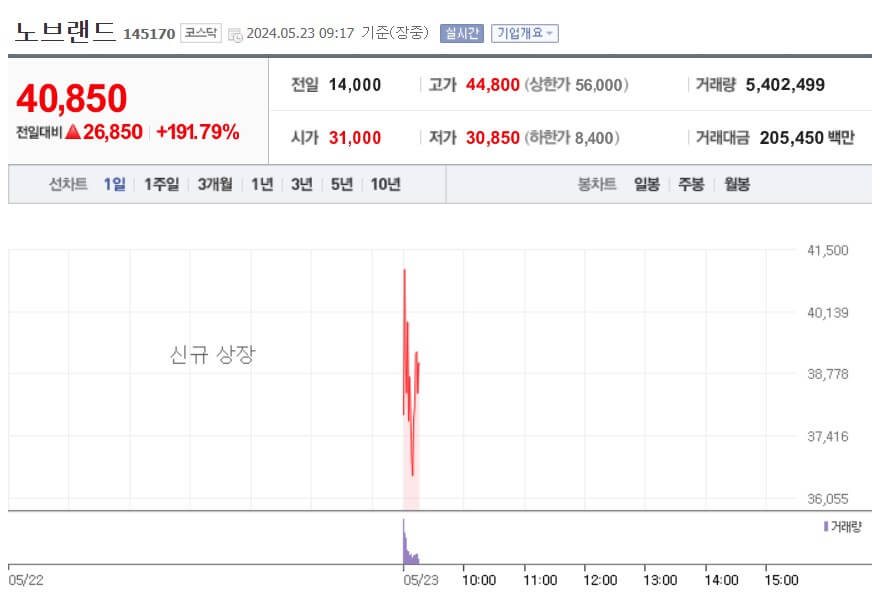Select the 1일 chart period tab

tap(112, 184)
